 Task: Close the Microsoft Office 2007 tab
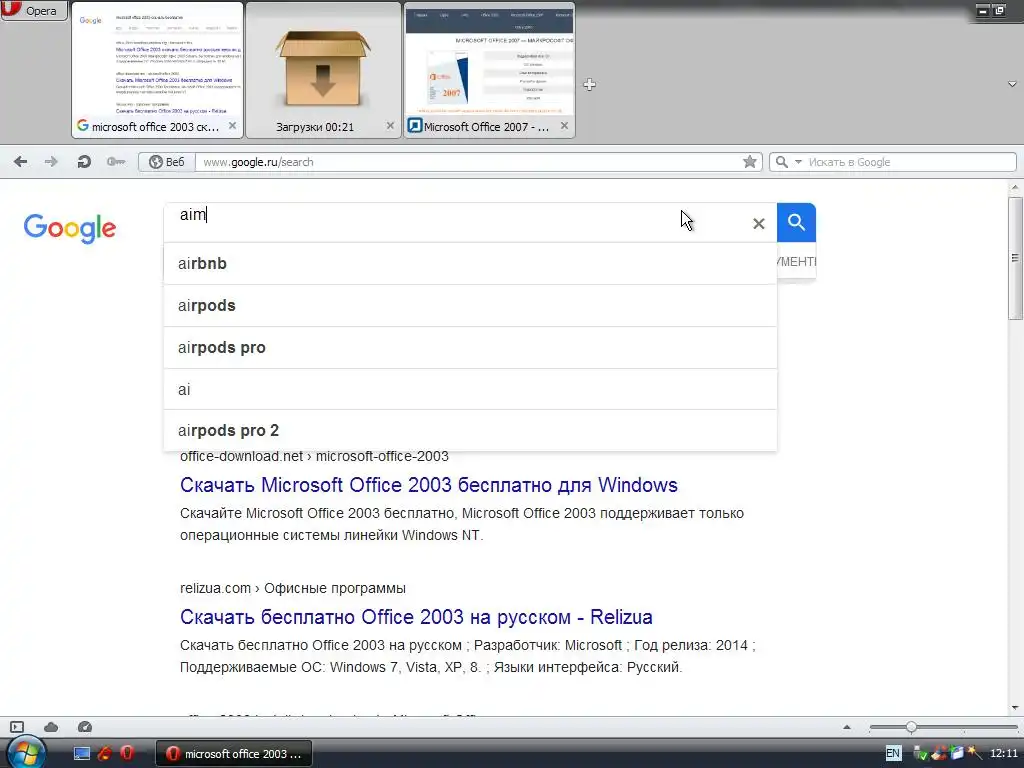(x=564, y=126)
